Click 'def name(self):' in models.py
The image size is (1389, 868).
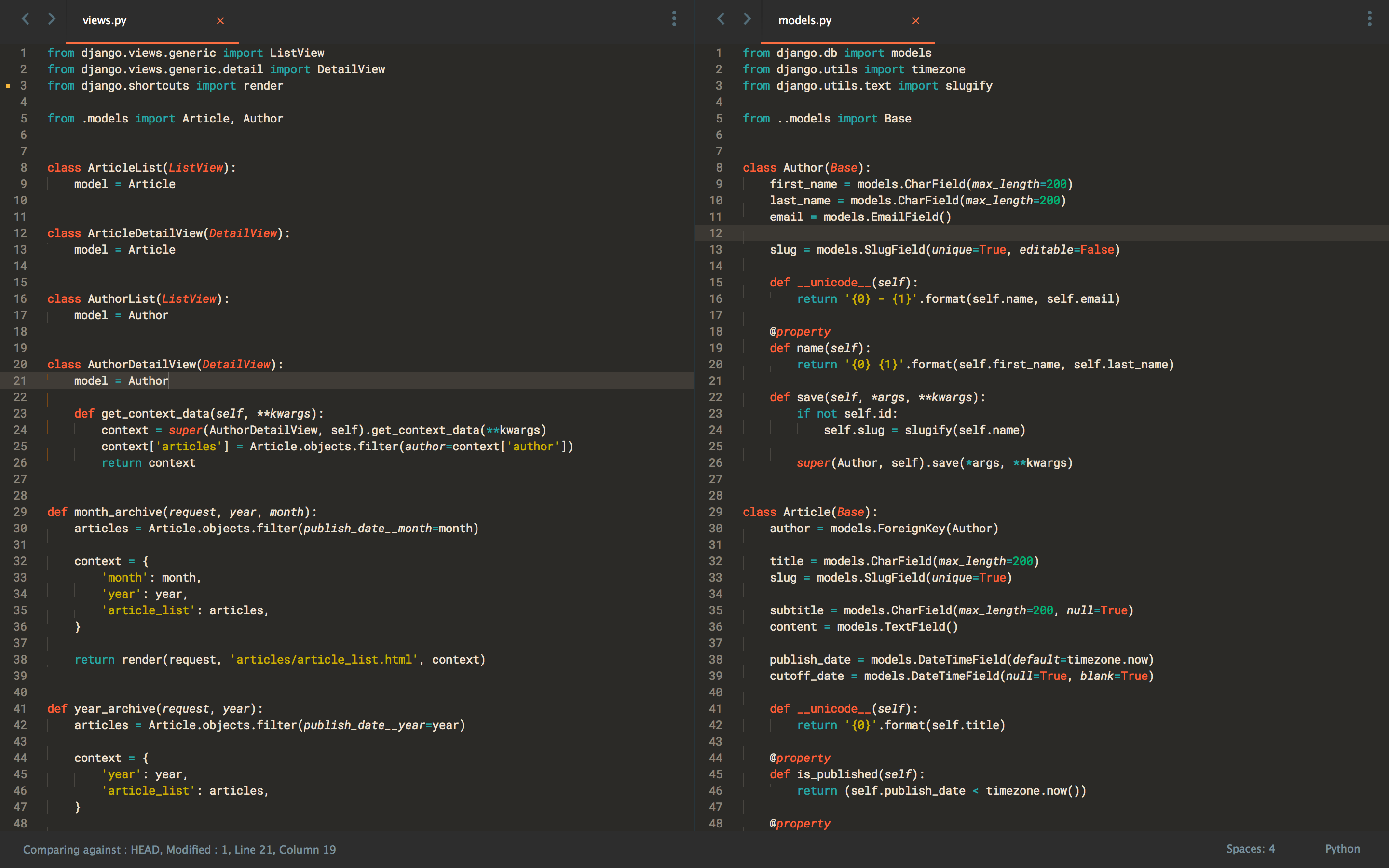pos(820,348)
